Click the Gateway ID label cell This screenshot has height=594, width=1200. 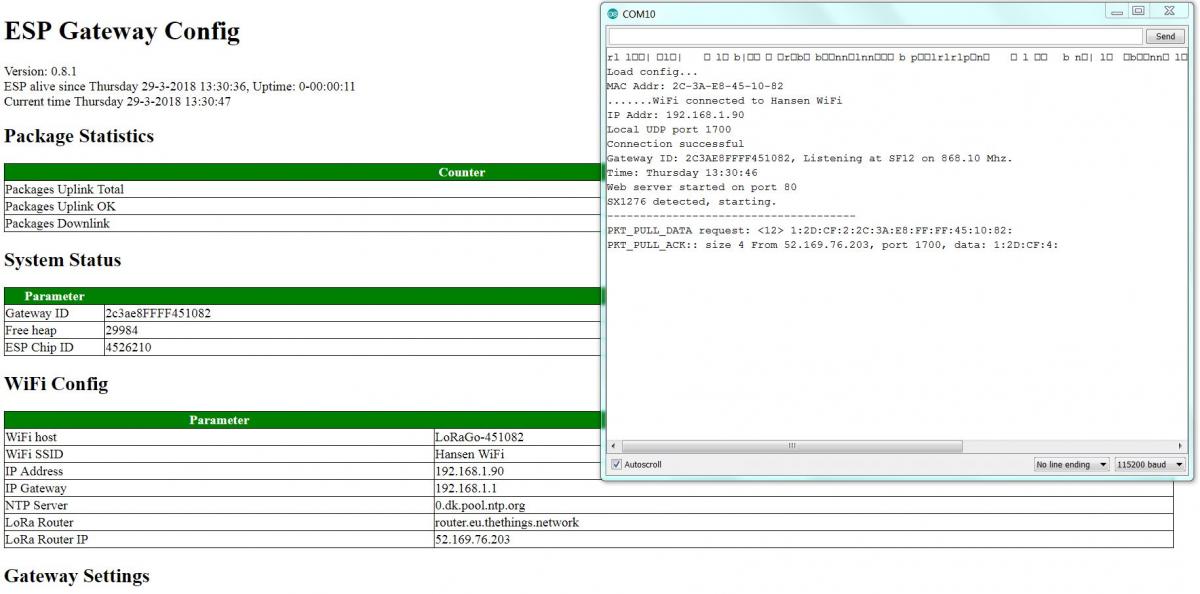(54, 313)
